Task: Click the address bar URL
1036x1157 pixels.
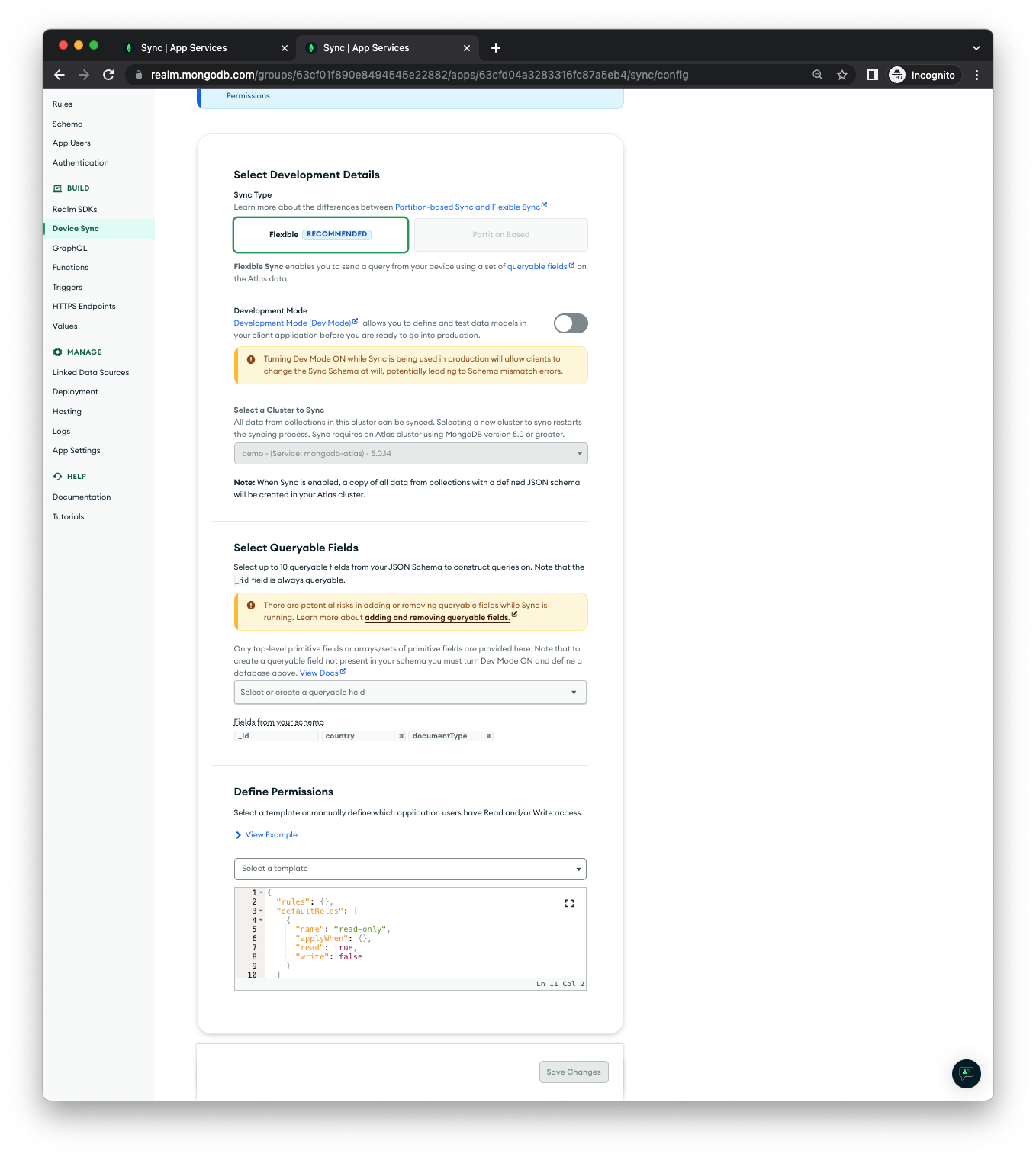Action: point(420,75)
